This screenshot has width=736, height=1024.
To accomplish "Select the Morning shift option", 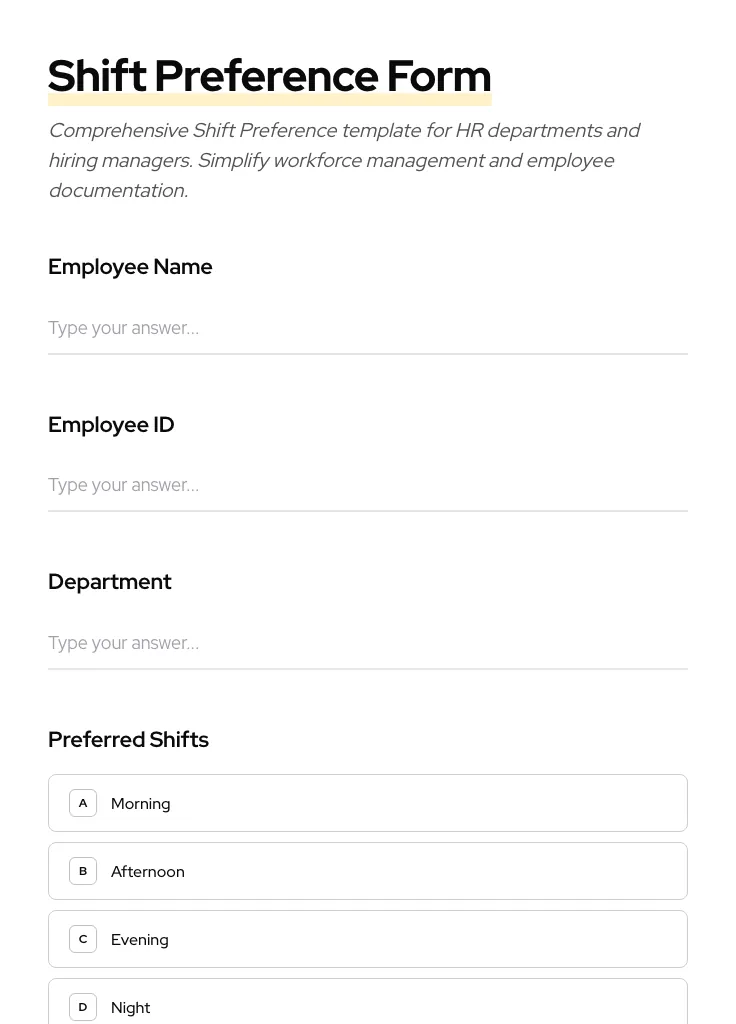I will (368, 802).
